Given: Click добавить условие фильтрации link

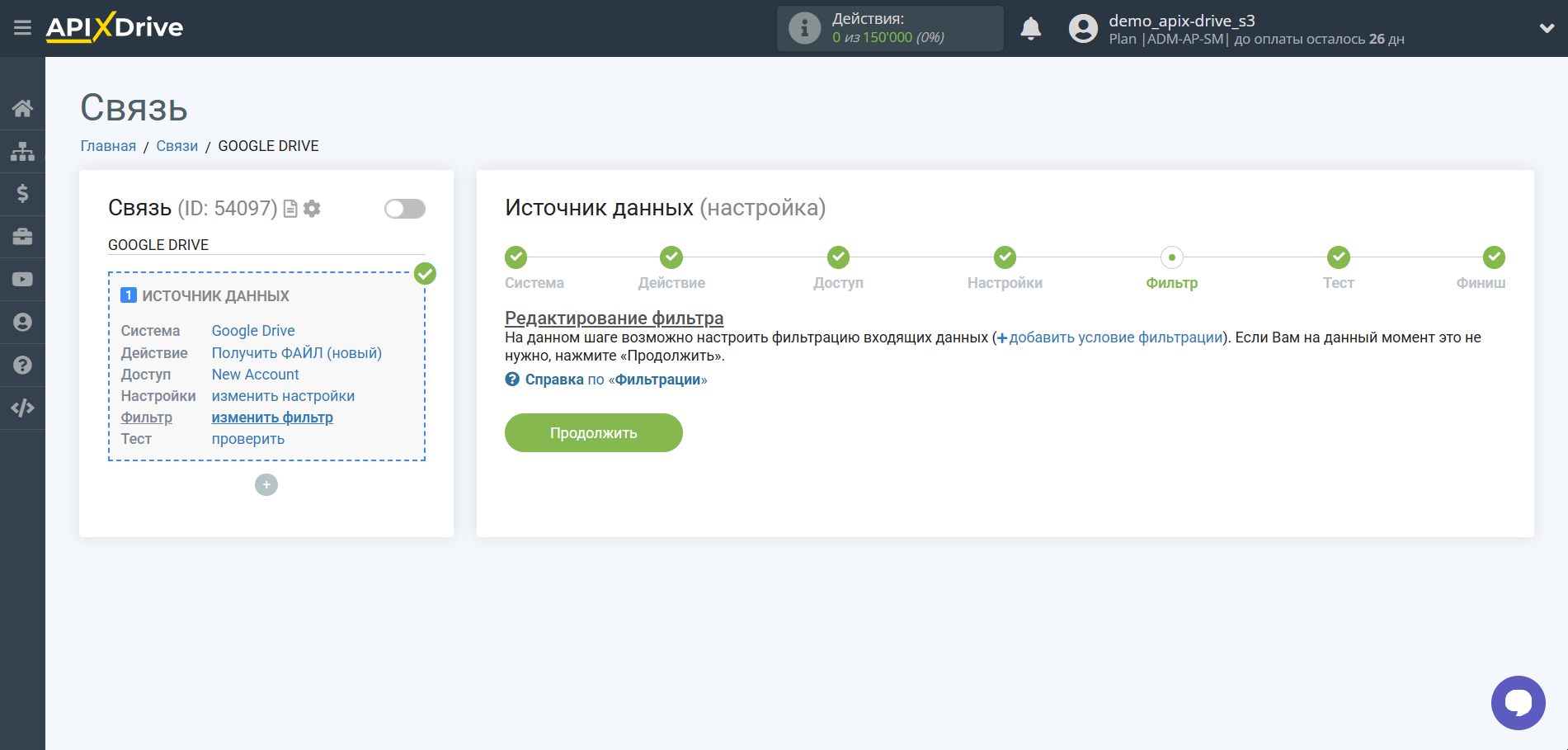Looking at the screenshot, I should pos(1110,337).
